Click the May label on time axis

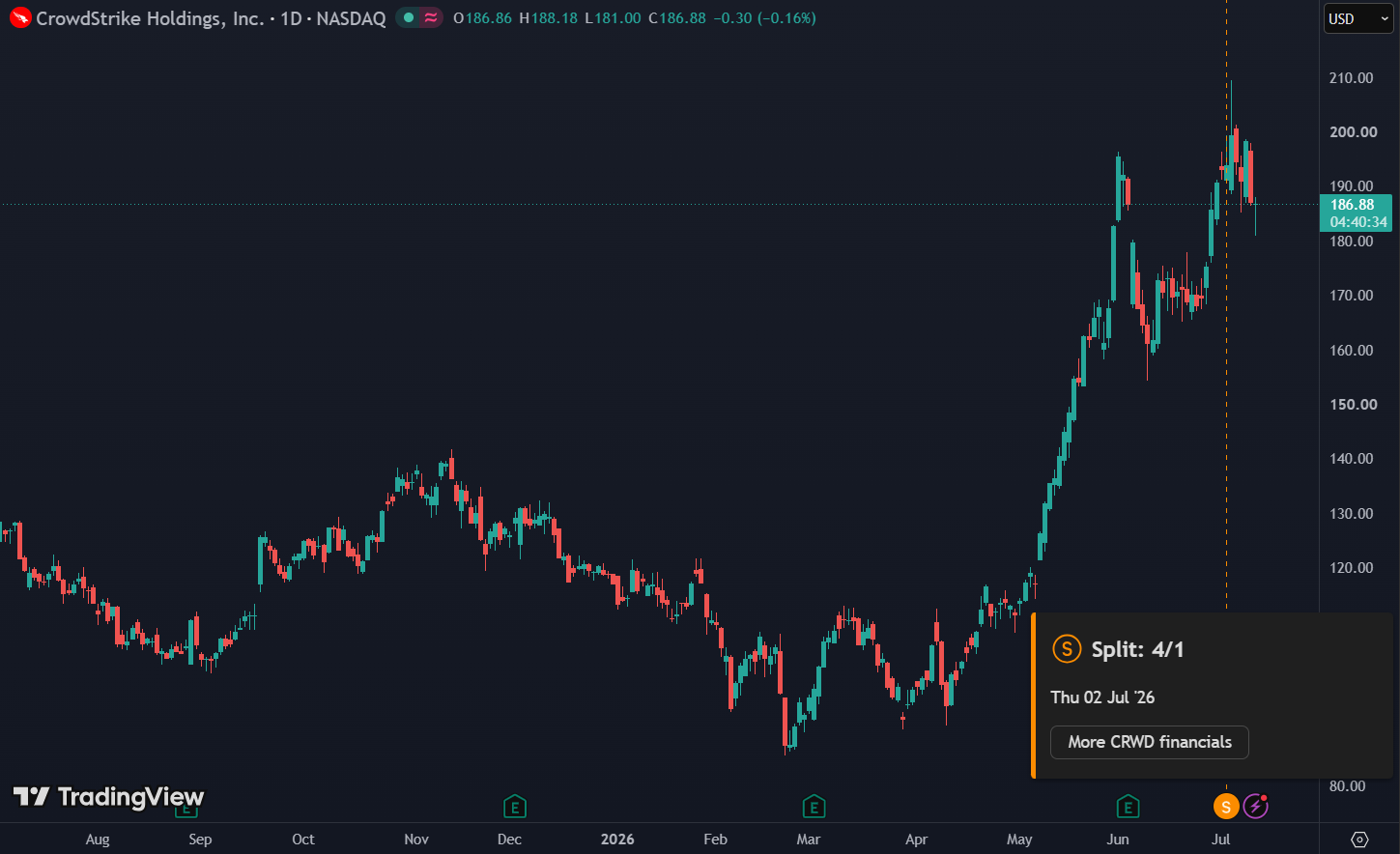[x=1019, y=839]
